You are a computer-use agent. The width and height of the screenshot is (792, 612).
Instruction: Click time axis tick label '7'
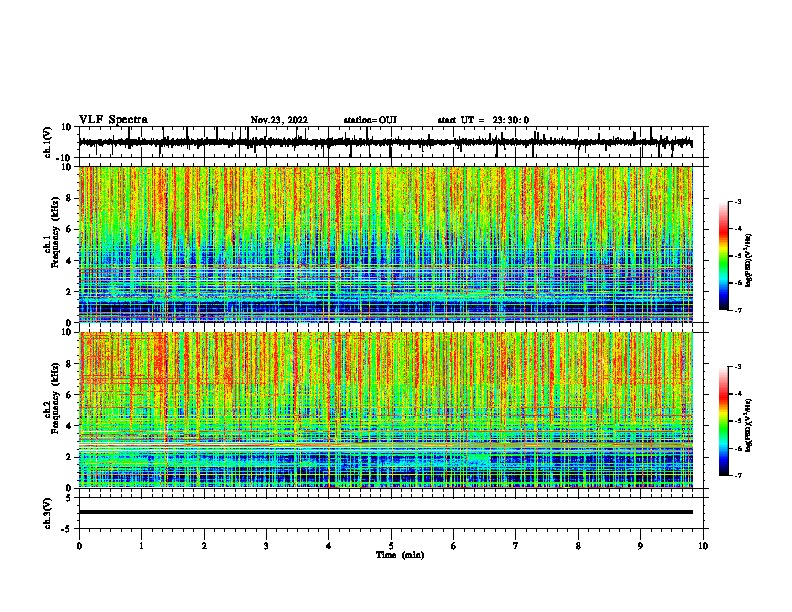tap(516, 546)
